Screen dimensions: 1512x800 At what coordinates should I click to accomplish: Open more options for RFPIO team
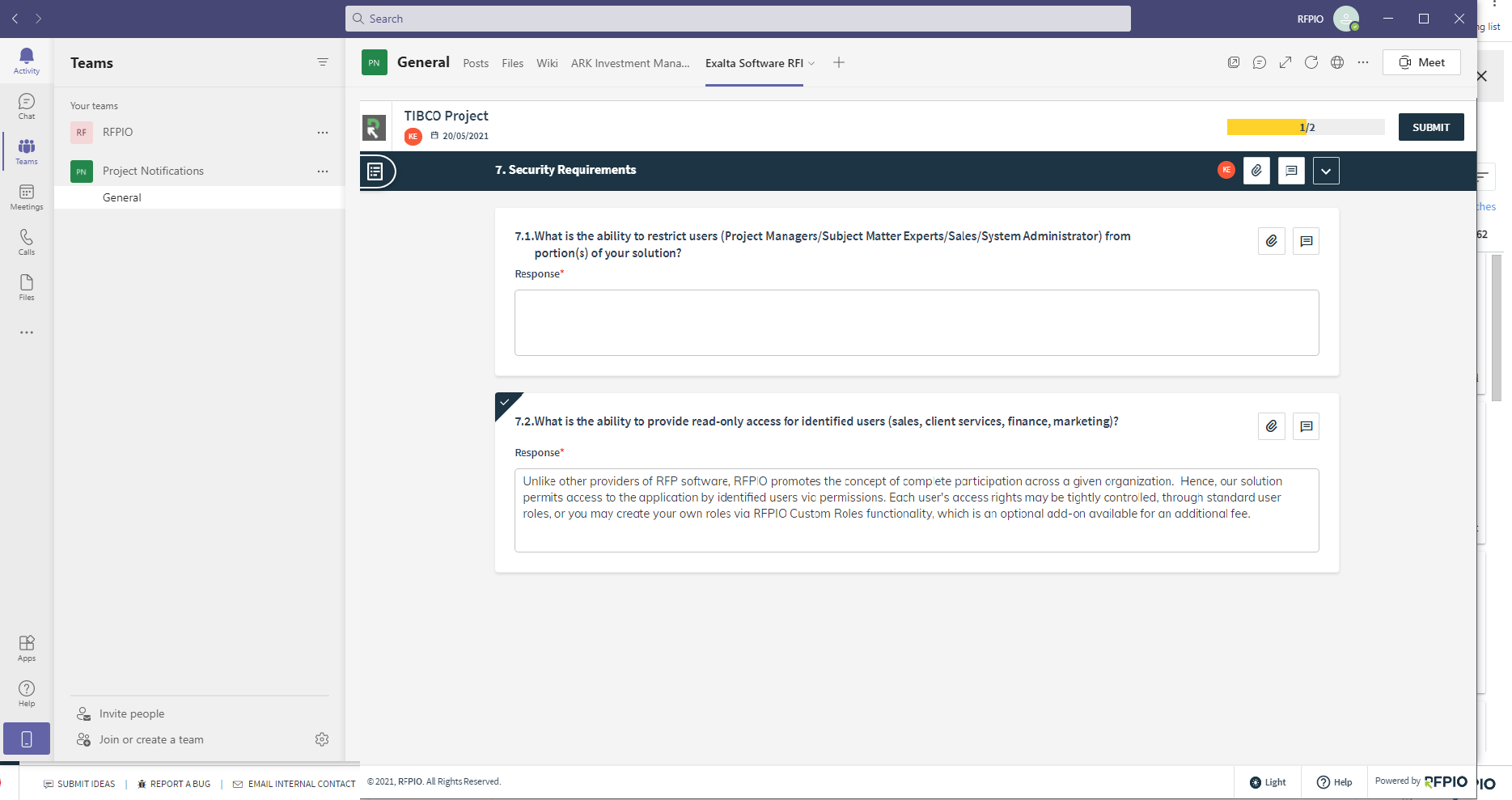[323, 132]
